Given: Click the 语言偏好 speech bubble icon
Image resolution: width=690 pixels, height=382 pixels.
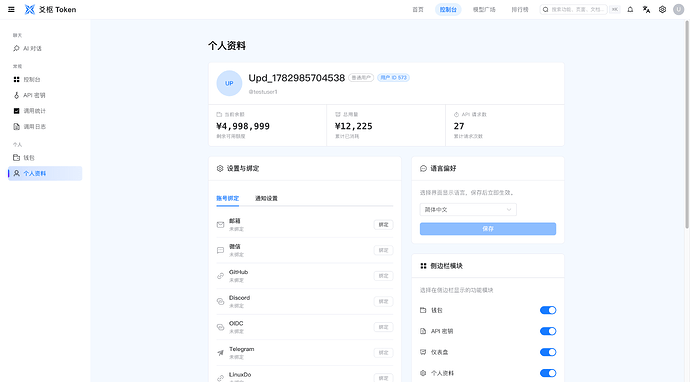Looking at the screenshot, I should click(x=423, y=169).
